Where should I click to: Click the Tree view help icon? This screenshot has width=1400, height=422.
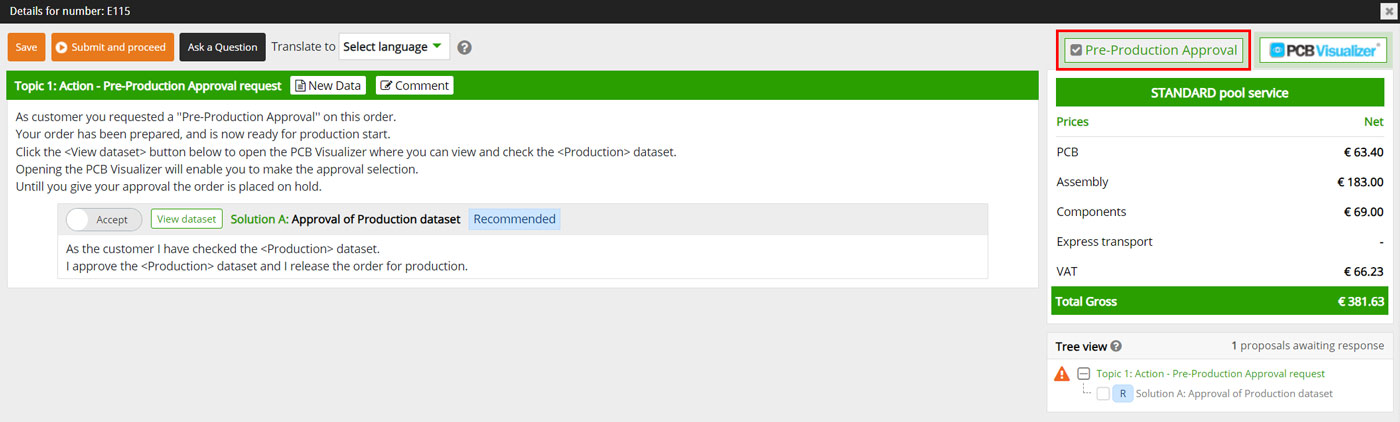(1116, 347)
